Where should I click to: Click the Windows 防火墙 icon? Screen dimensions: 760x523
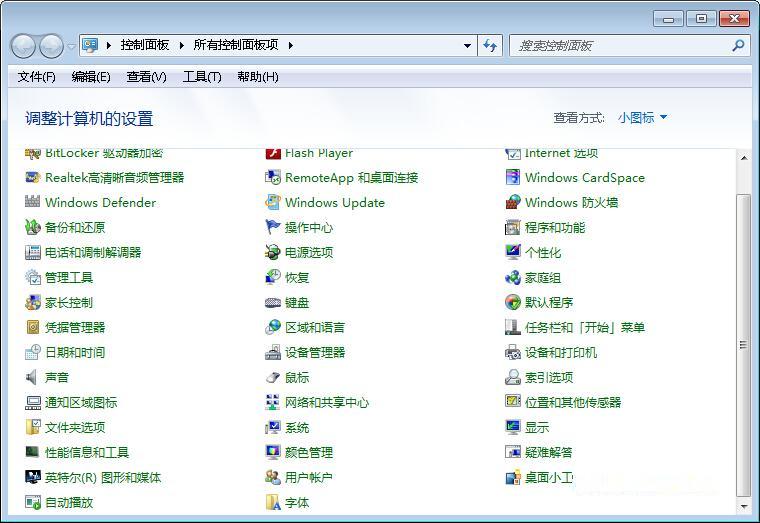click(513, 202)
